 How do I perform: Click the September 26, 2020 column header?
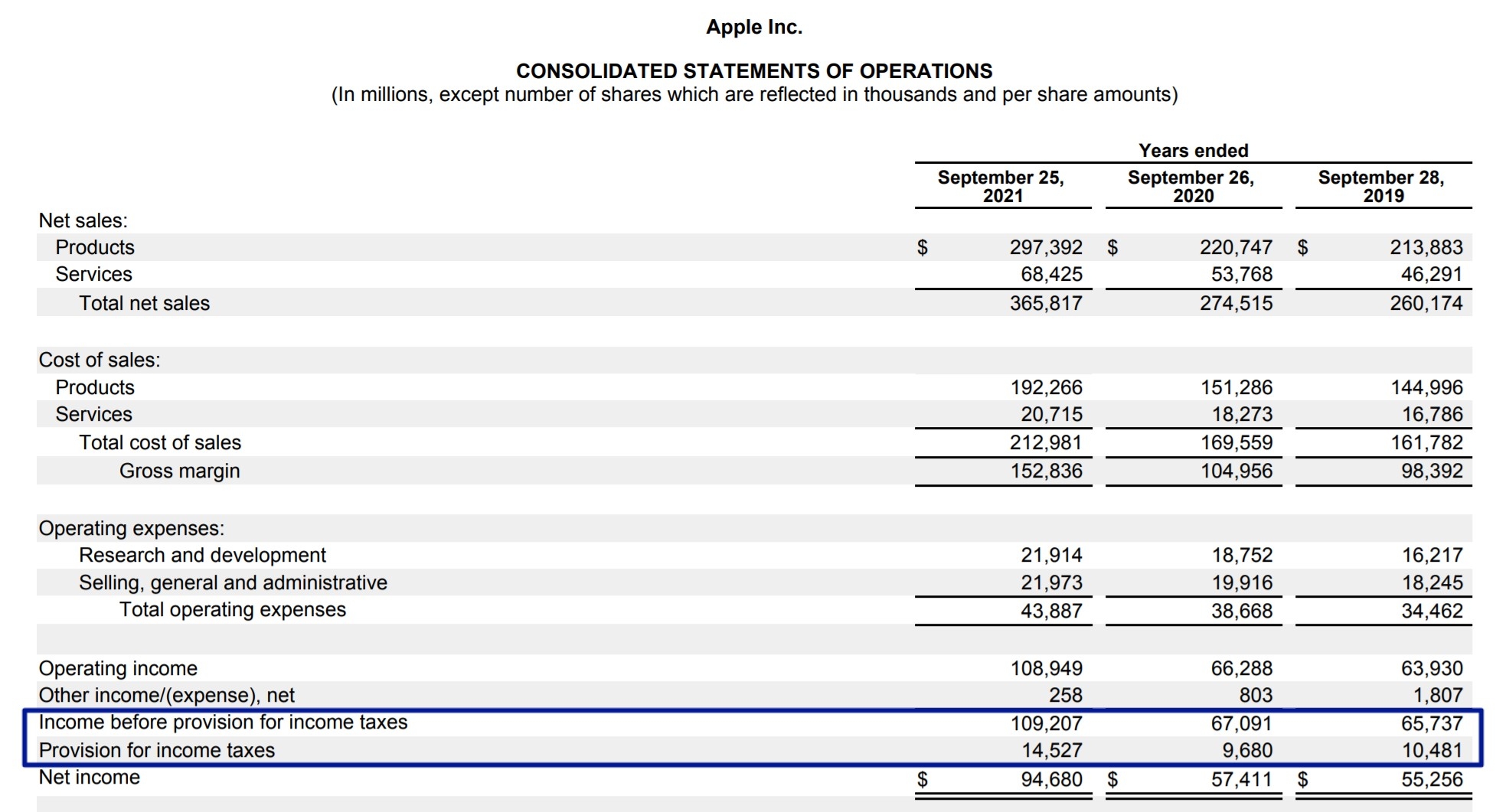(1192, 186)
